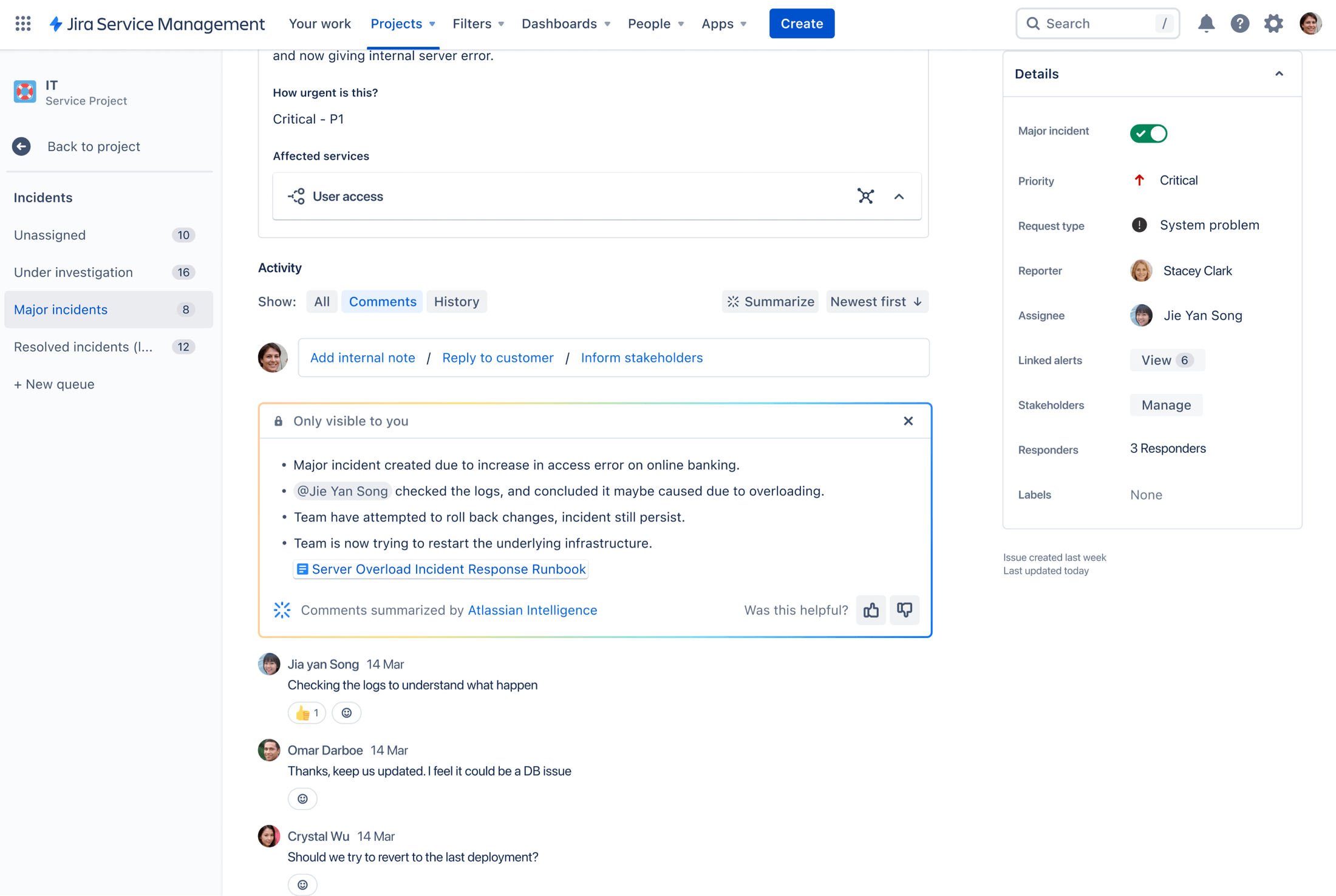Viewport: 1336px width, 896px height.
Task: Click the search input field
Action: 1097,23
